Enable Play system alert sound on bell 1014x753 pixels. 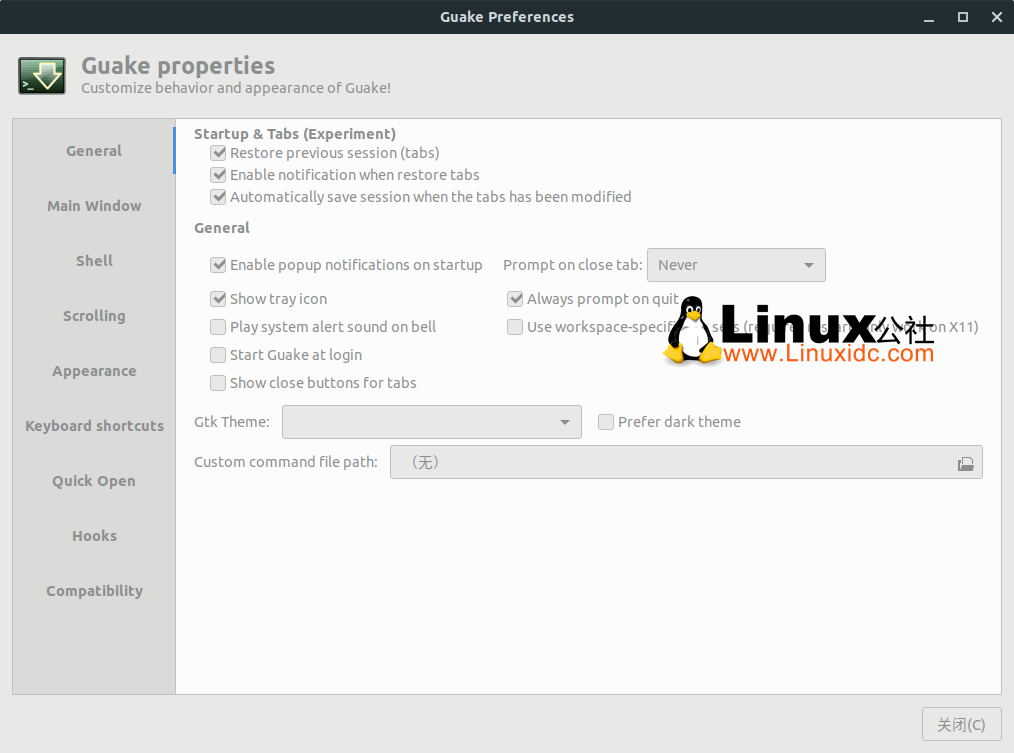tap(219, 327)
